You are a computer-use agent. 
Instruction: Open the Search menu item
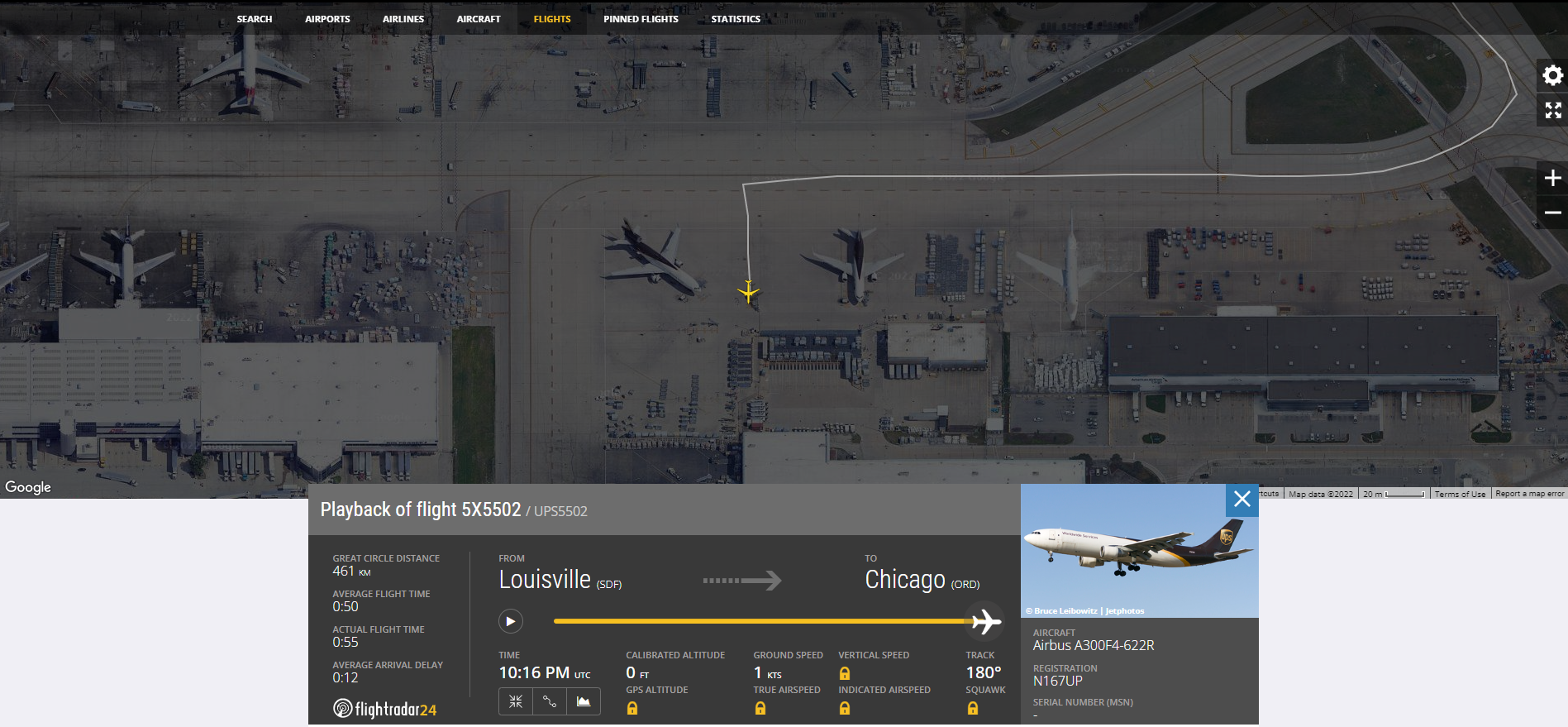click(255, 19)
